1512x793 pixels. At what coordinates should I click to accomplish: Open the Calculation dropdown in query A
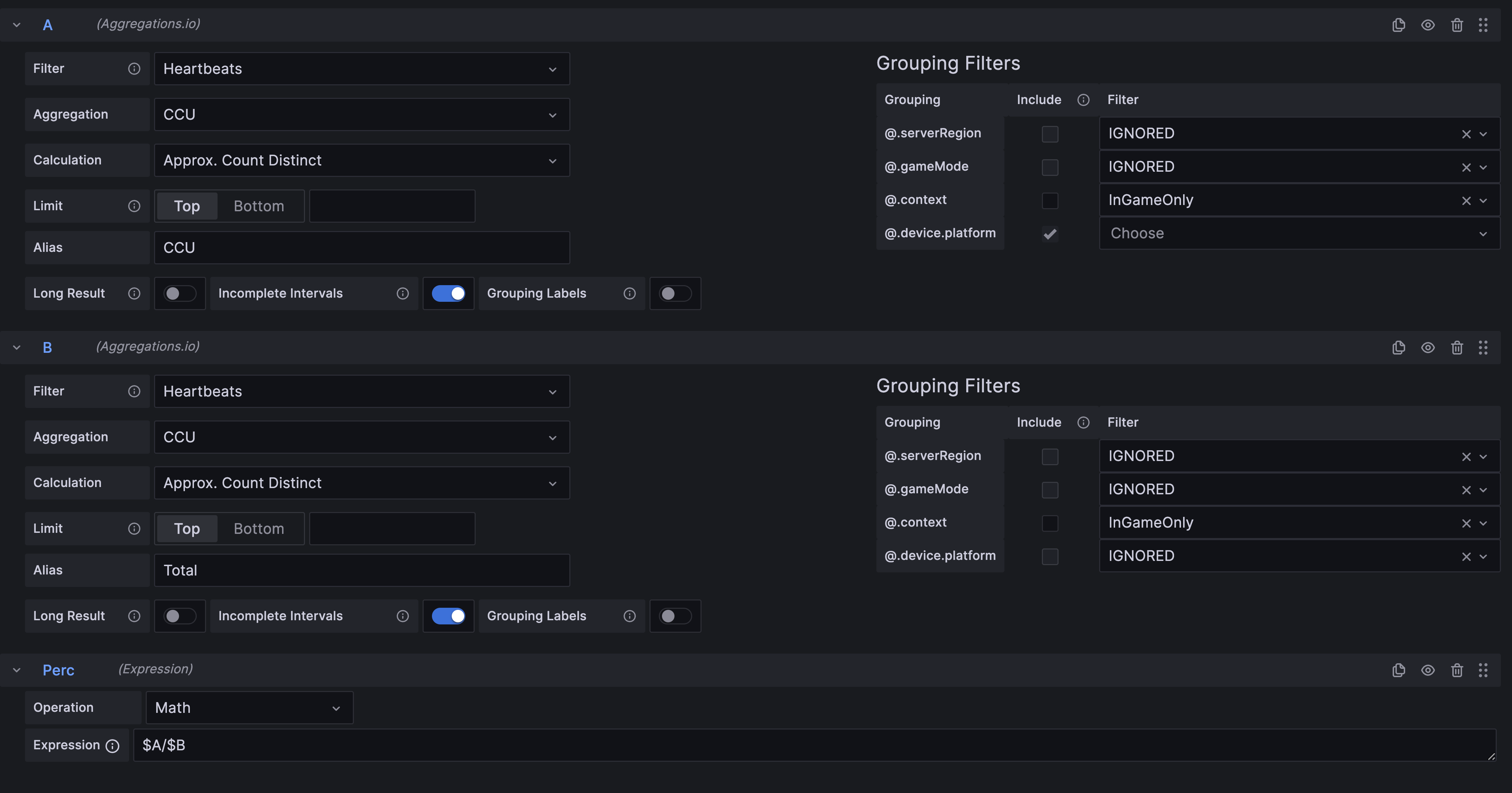[362, 160]
